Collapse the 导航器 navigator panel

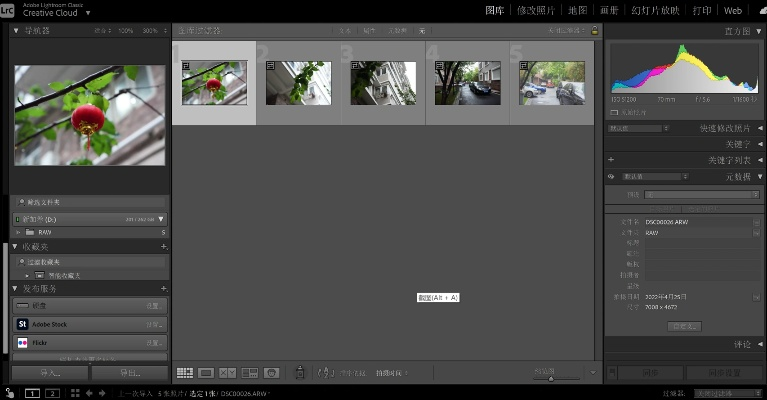point(16,31)
